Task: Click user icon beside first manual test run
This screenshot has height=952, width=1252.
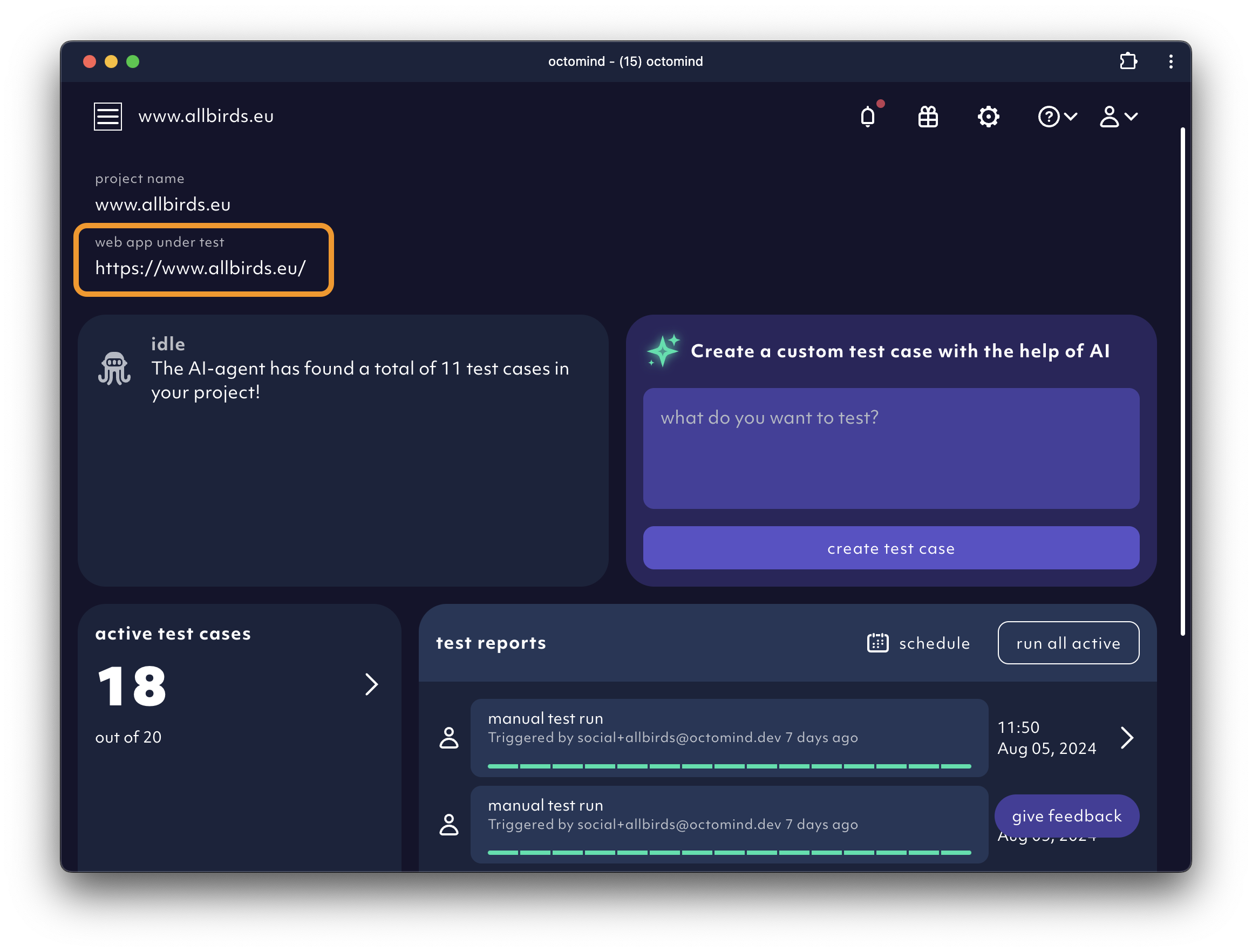Action: 448,738
